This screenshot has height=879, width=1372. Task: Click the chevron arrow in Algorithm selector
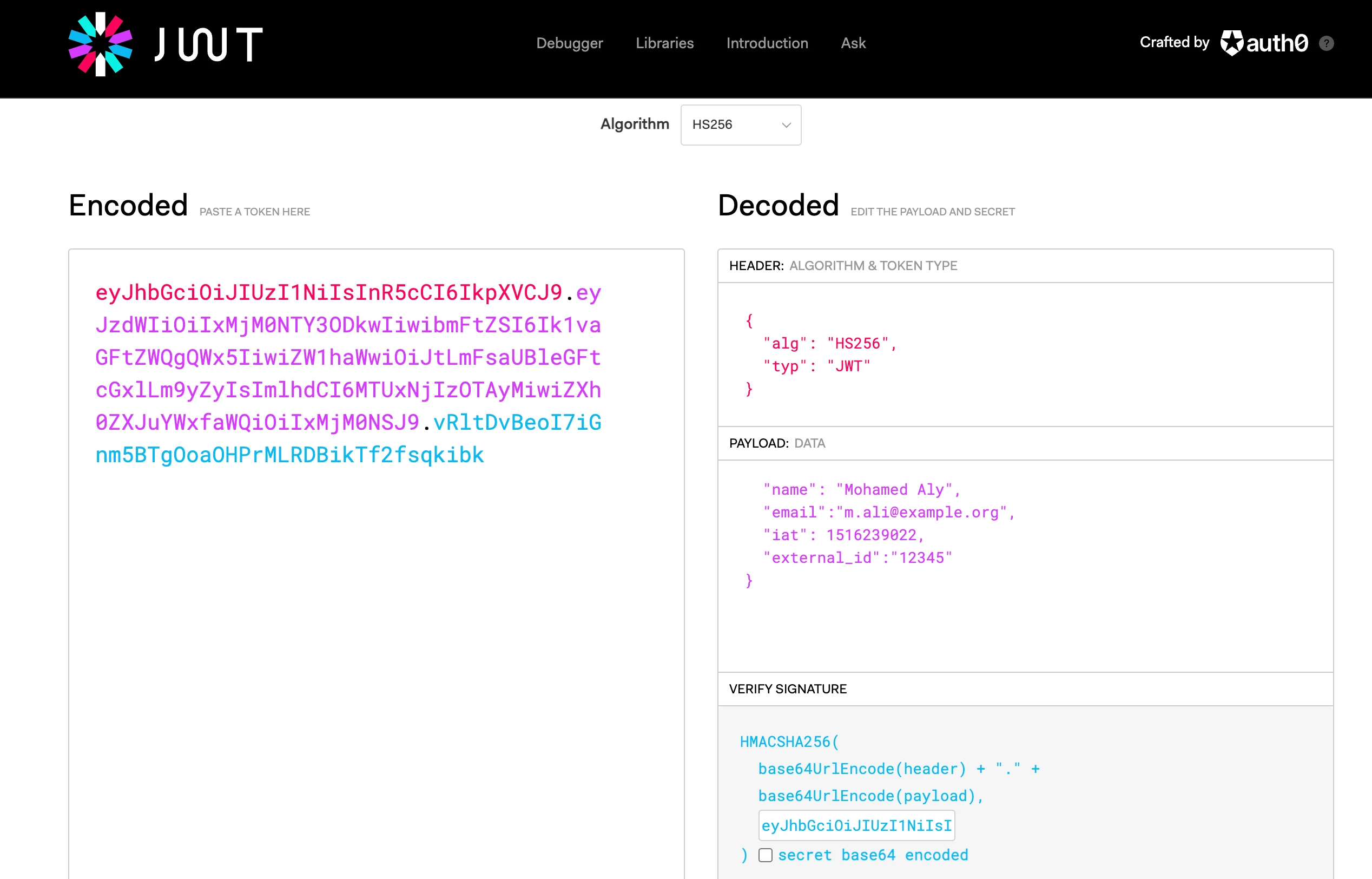point(786,125)
